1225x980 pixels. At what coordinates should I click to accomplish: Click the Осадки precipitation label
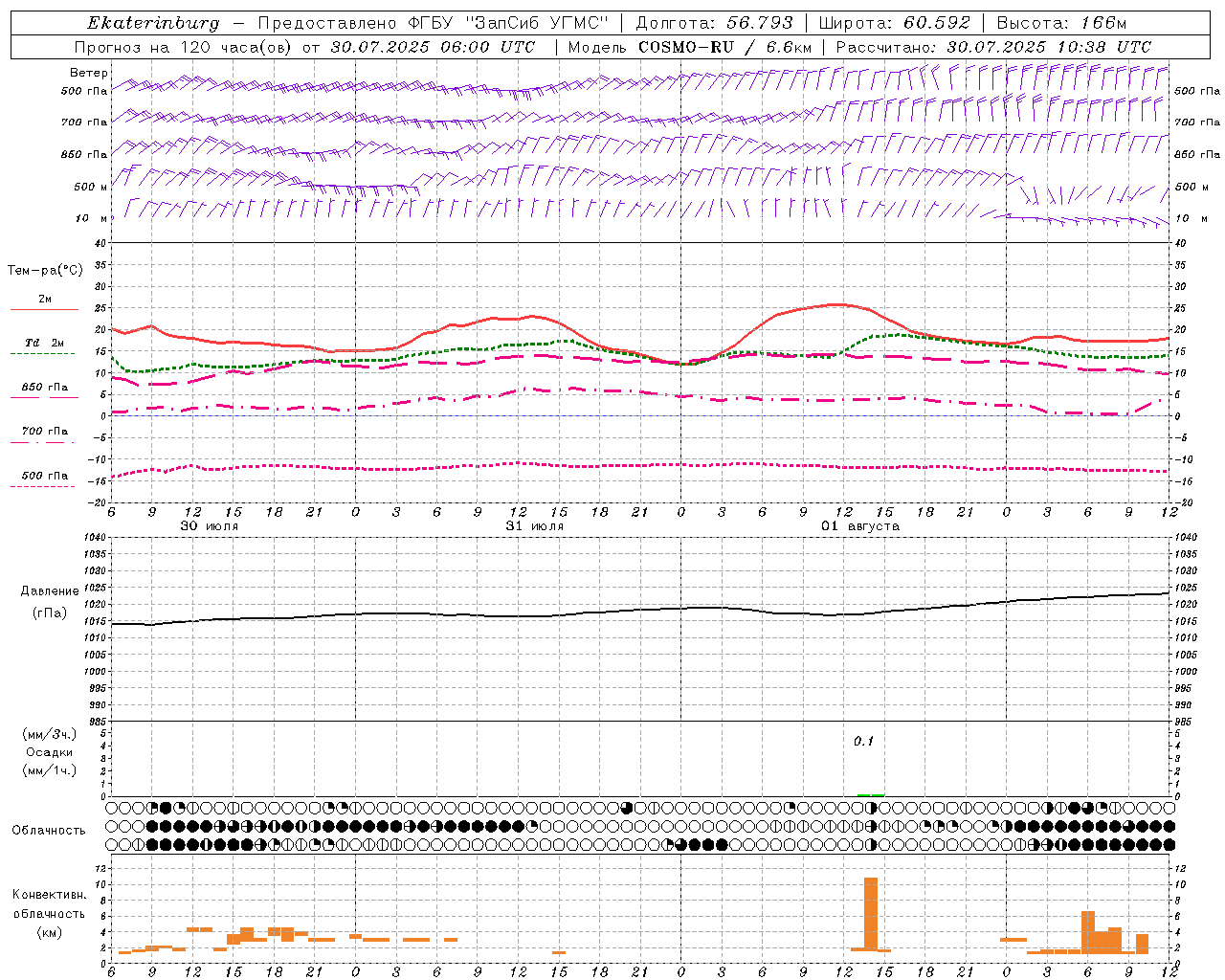50,752
